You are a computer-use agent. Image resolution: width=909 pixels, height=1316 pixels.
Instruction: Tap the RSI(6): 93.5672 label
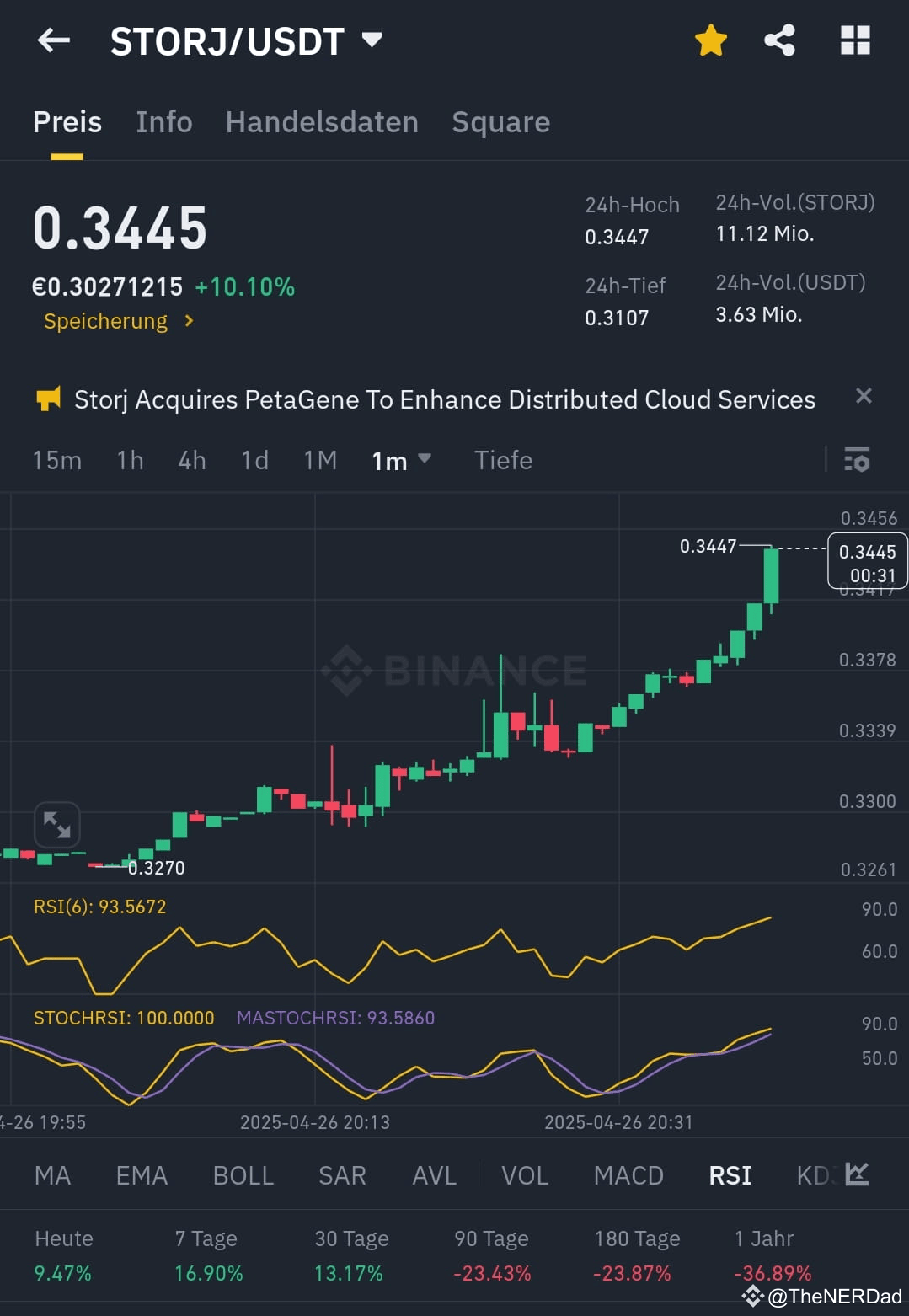pos(100,907)
